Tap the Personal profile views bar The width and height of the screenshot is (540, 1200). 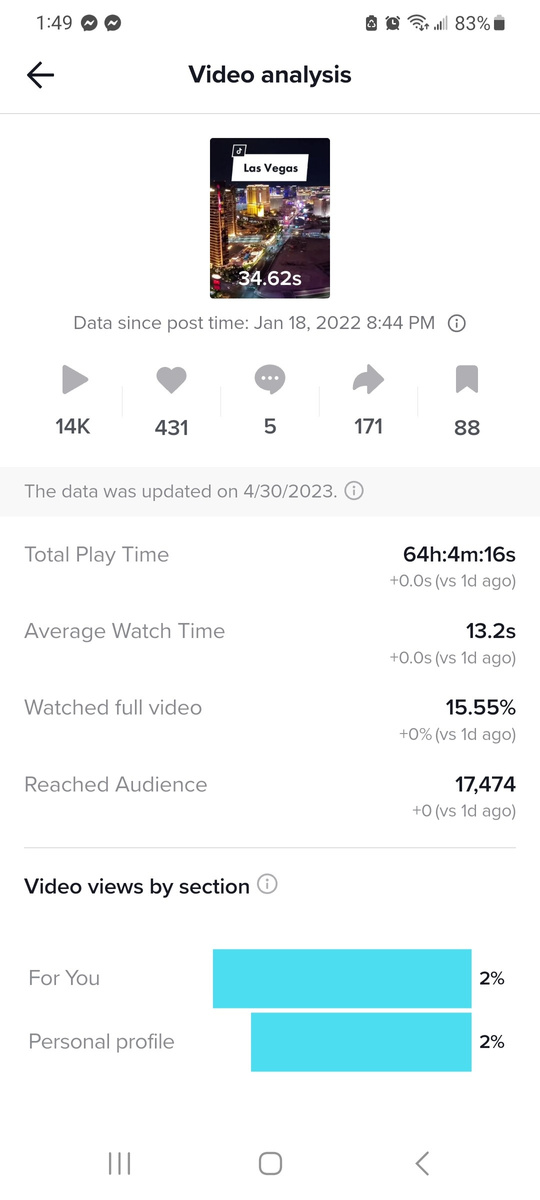click(361, 1042)
